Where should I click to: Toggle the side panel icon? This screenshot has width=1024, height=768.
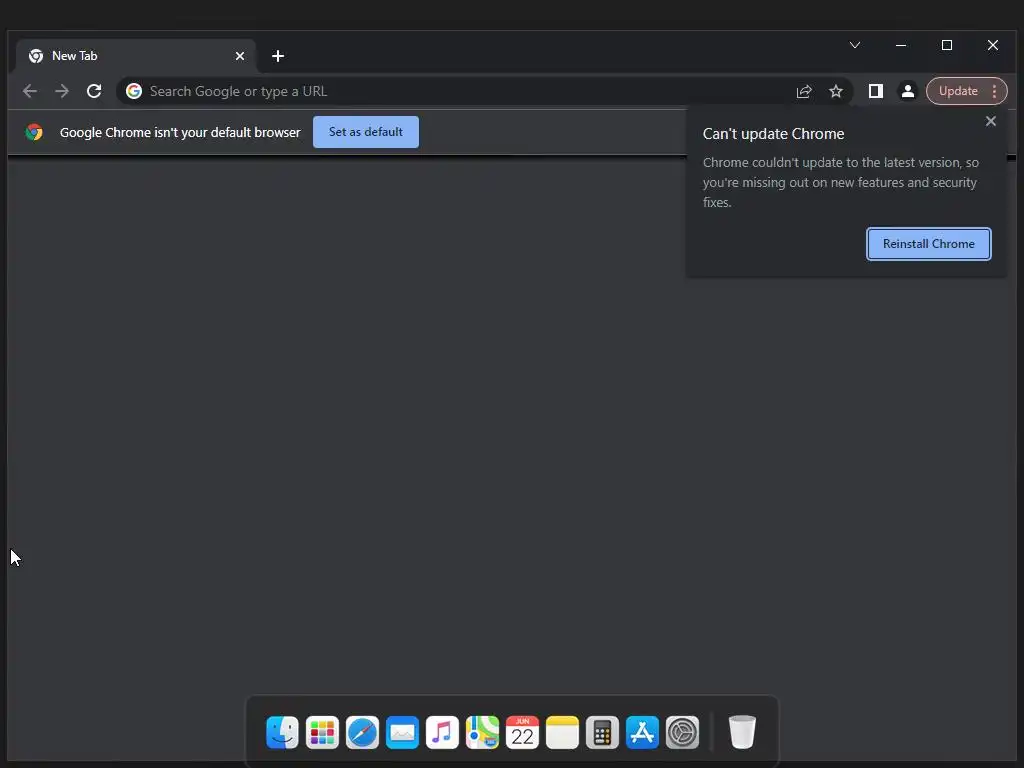click(x=876, y=91)
